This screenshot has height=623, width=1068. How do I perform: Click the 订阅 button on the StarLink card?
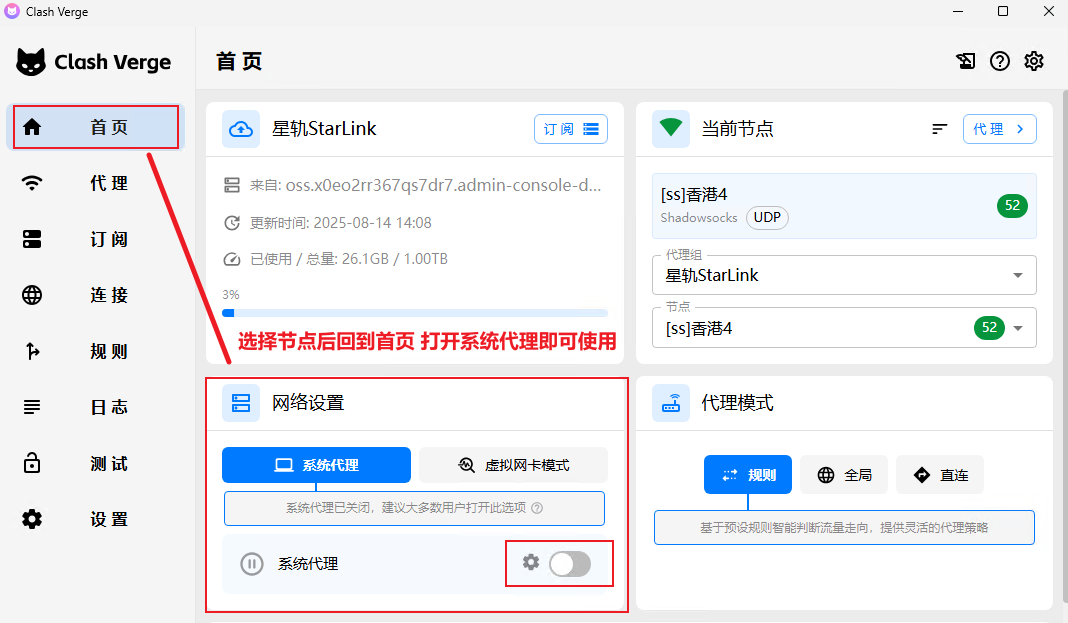click(571, 129)
